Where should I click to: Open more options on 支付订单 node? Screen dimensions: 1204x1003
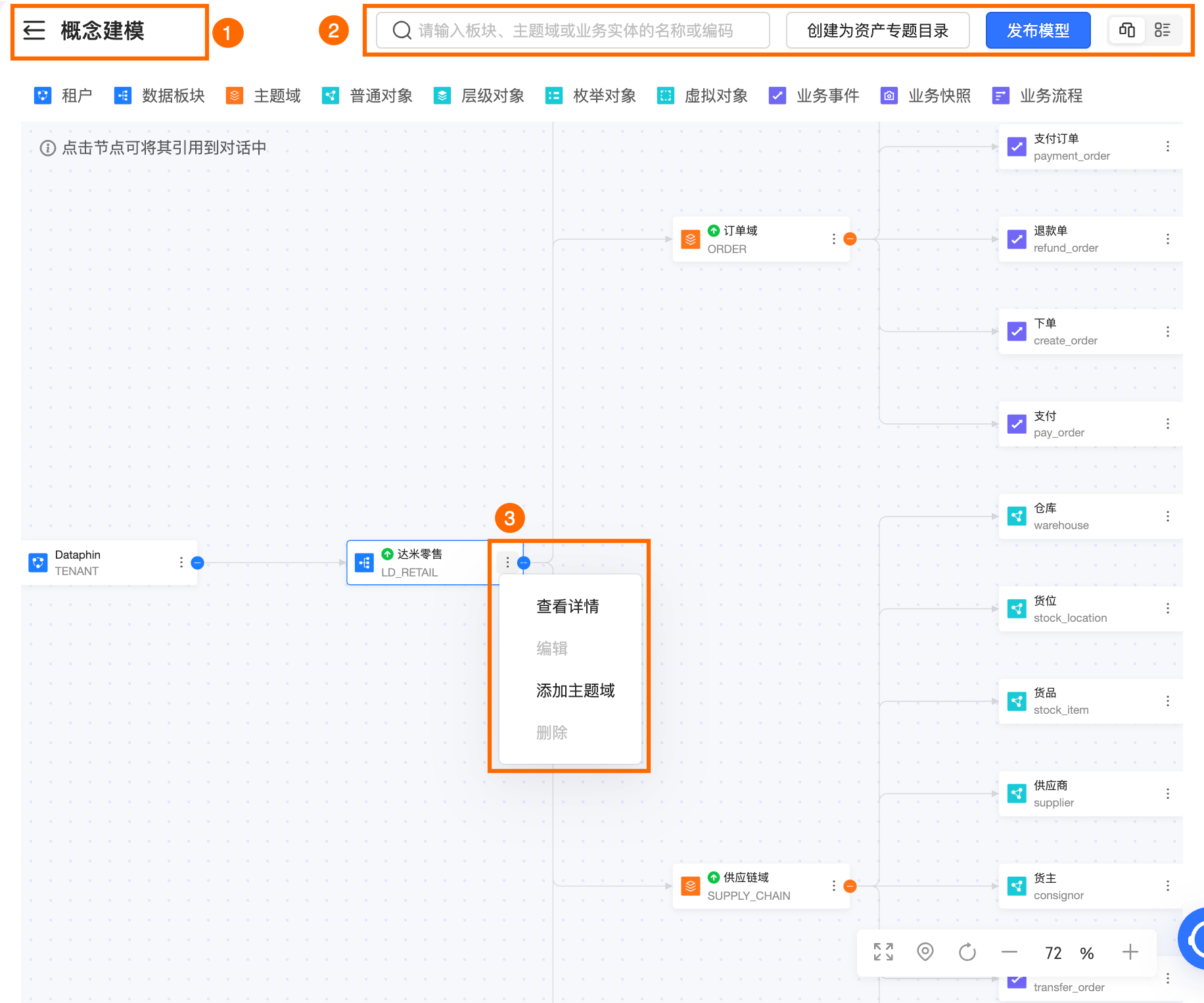coord(1168,147)
